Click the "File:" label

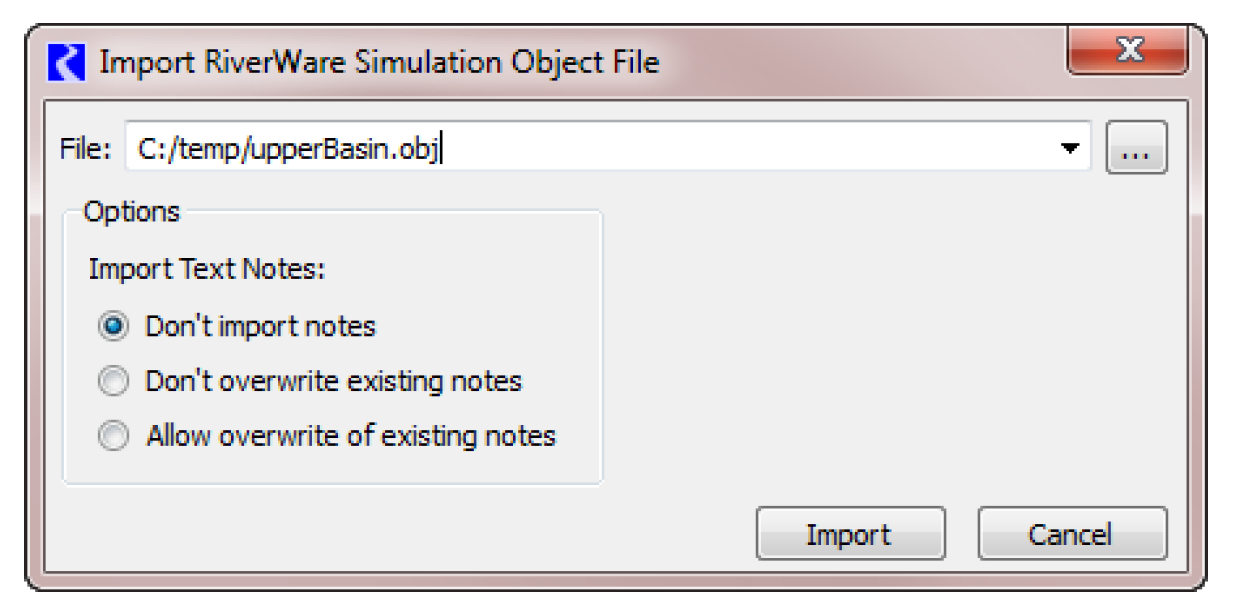click(86, 150)
